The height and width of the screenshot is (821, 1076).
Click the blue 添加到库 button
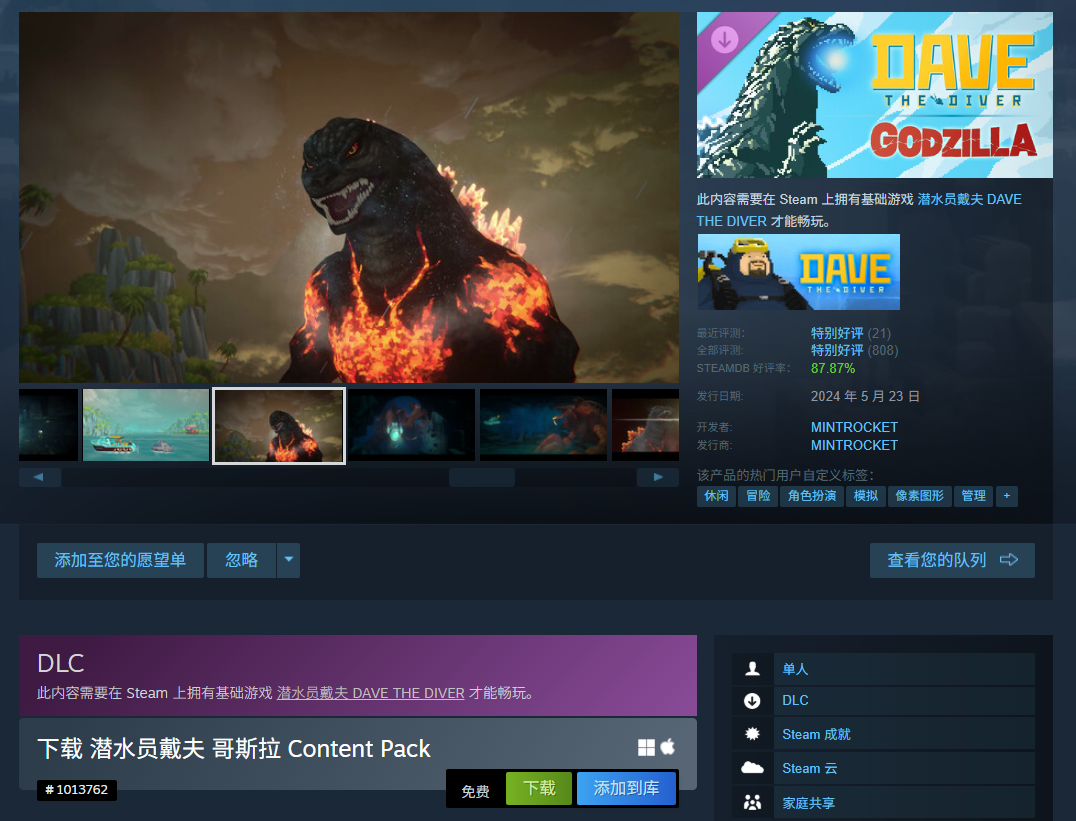pyautogui.click(x=627, y=788)
